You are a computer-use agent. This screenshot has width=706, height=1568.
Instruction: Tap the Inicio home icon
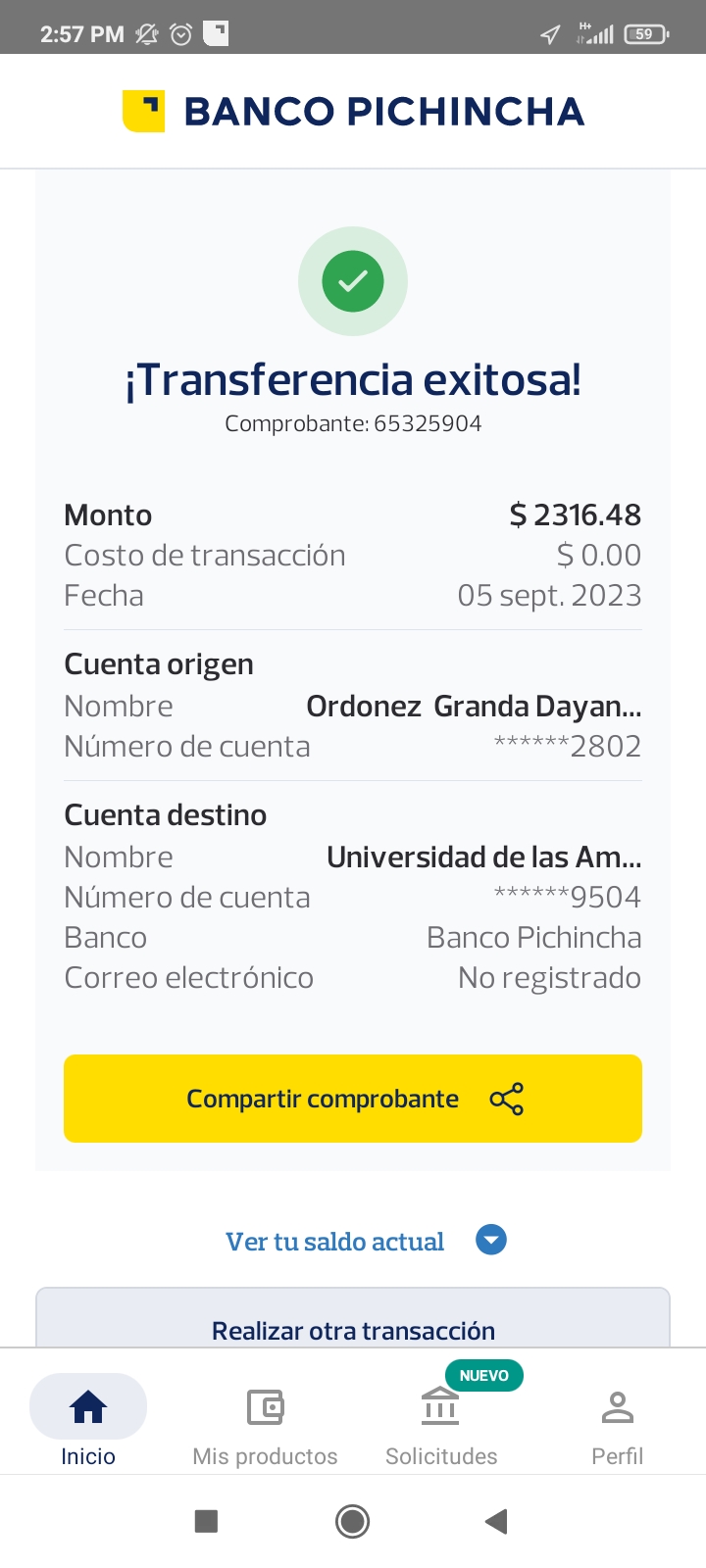pos(88,1407)
